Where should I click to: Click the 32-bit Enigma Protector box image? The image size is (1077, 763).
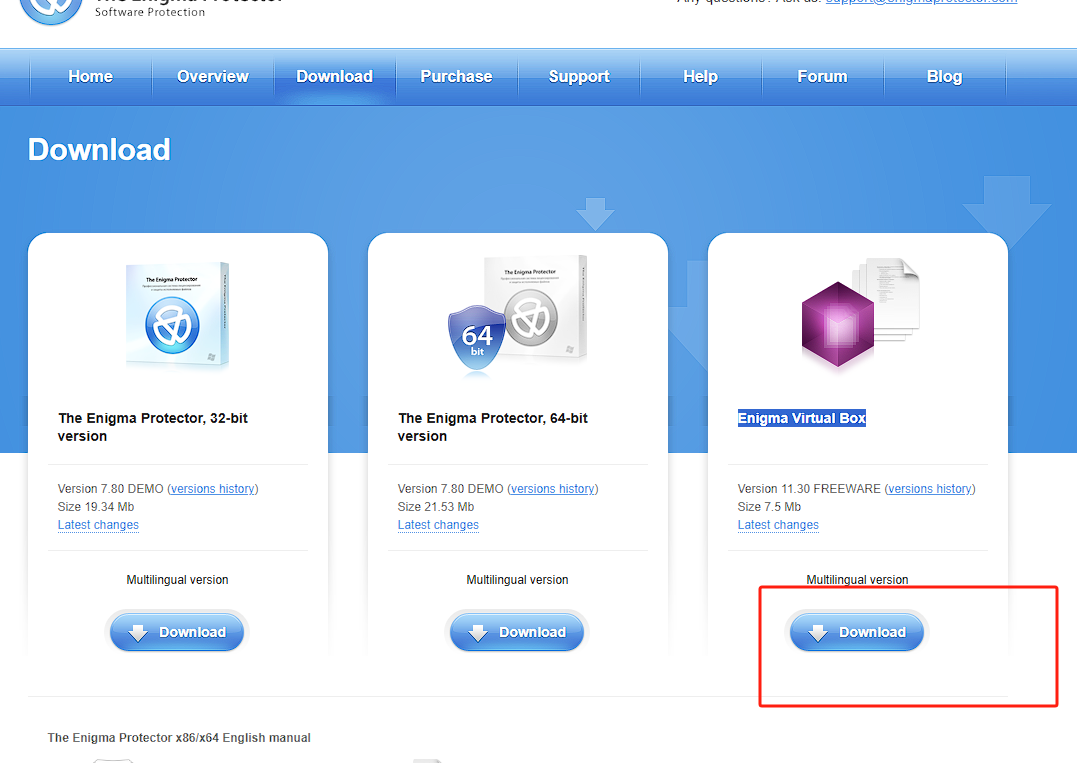click(x=177, y=315)
